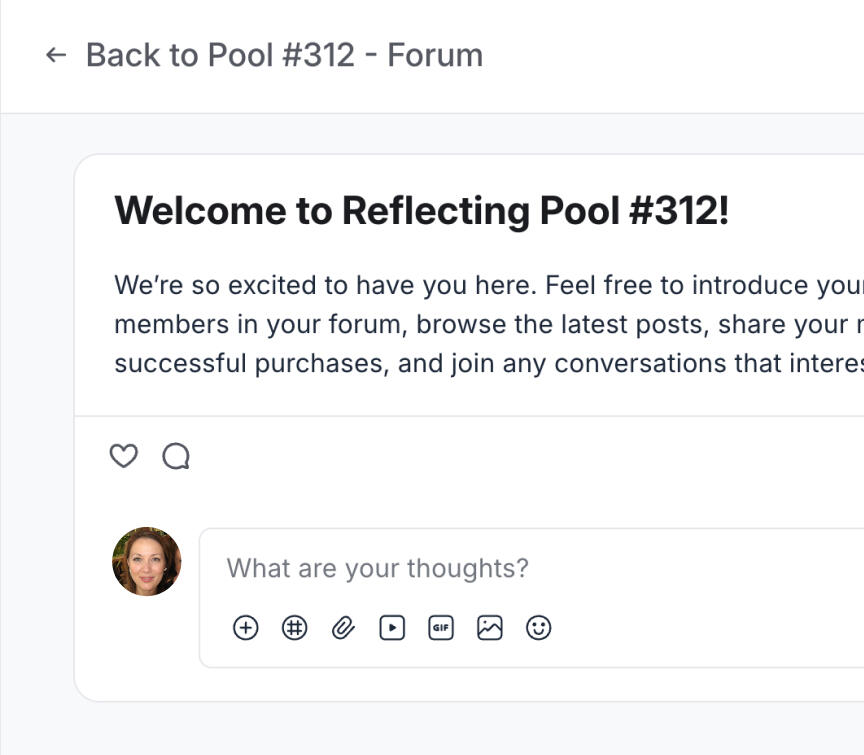Open comments via the speech bubble icon
The width and height of the screenshot is (864, 755).
click(176, 456)
